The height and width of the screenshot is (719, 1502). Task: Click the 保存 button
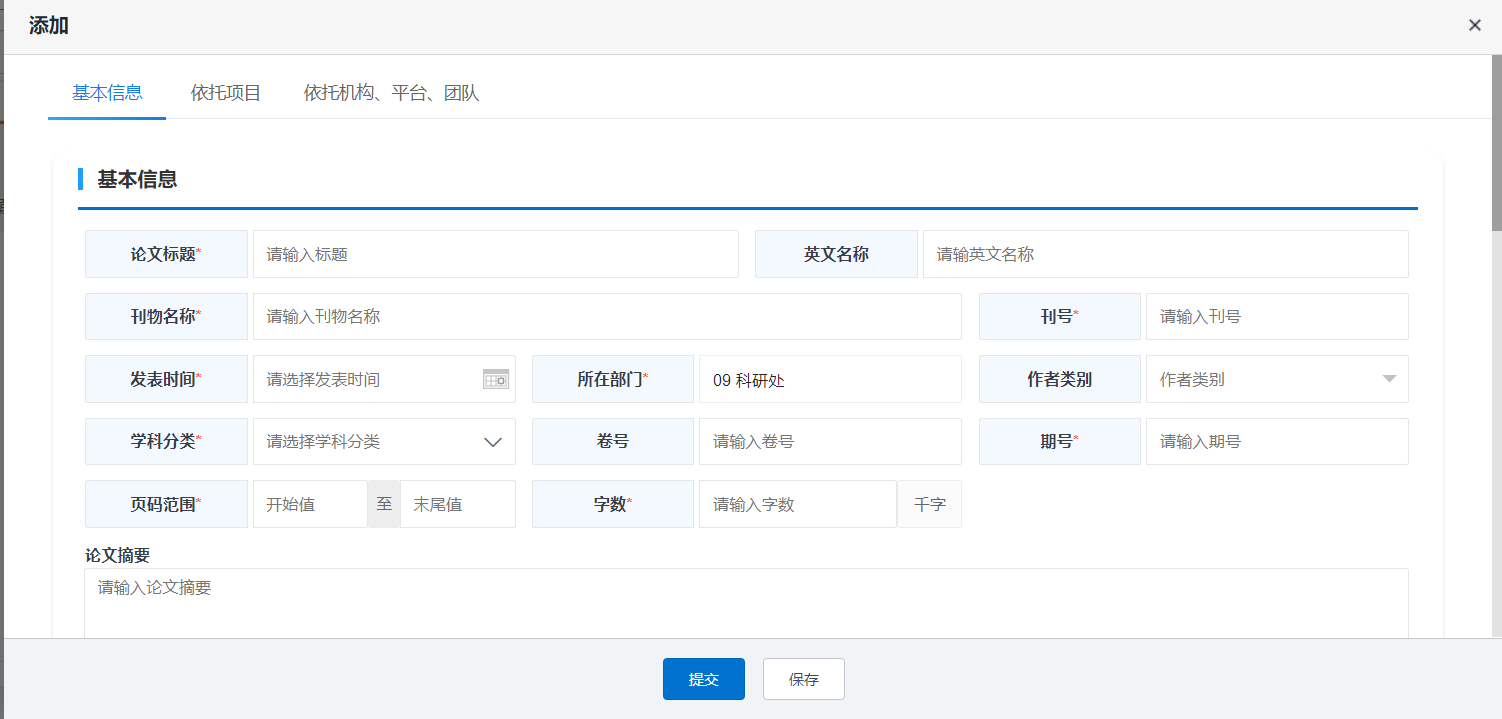pyautogui.click(x=803, y=679)
